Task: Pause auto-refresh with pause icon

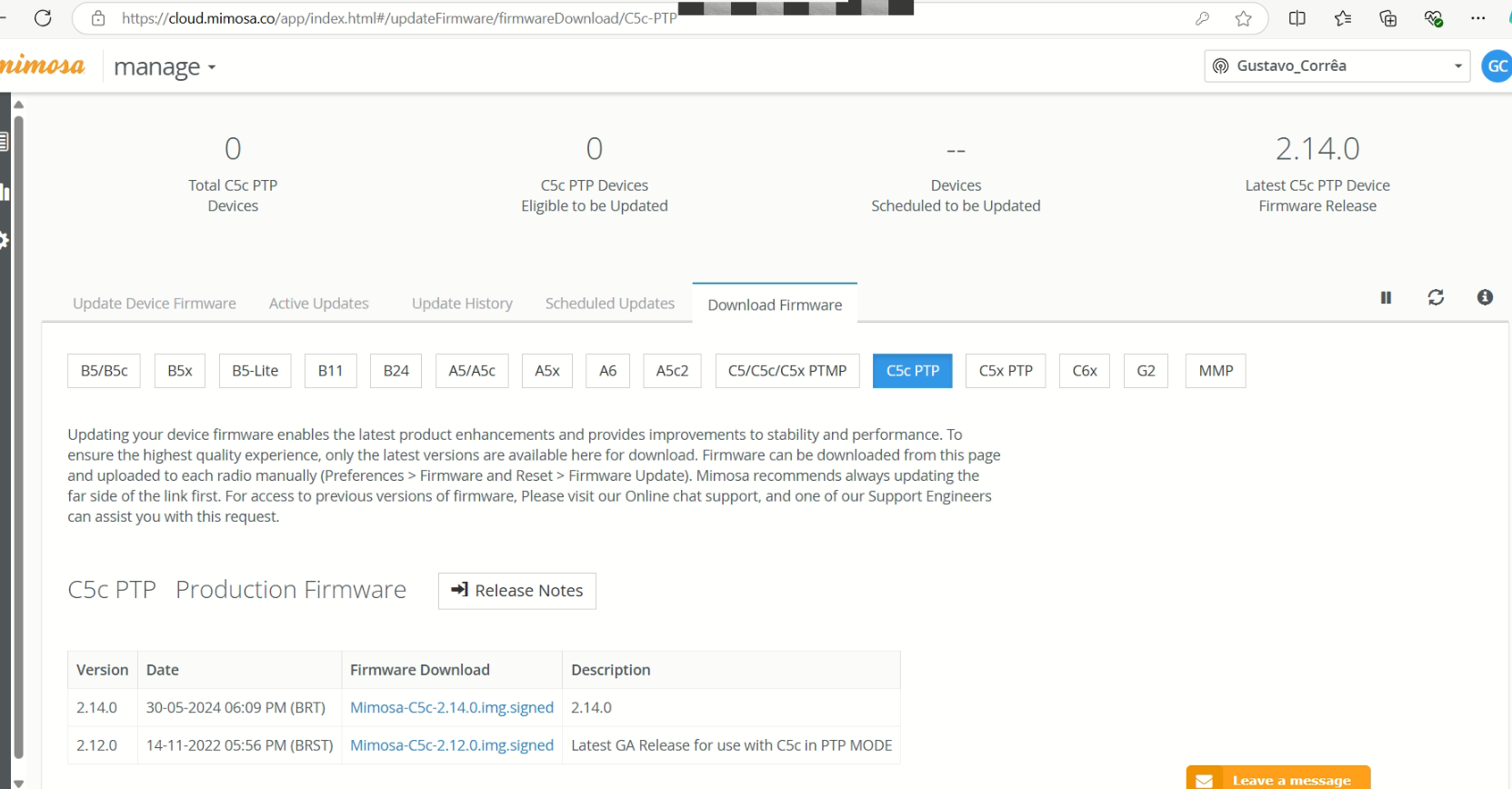Action: coord(1386,297)
